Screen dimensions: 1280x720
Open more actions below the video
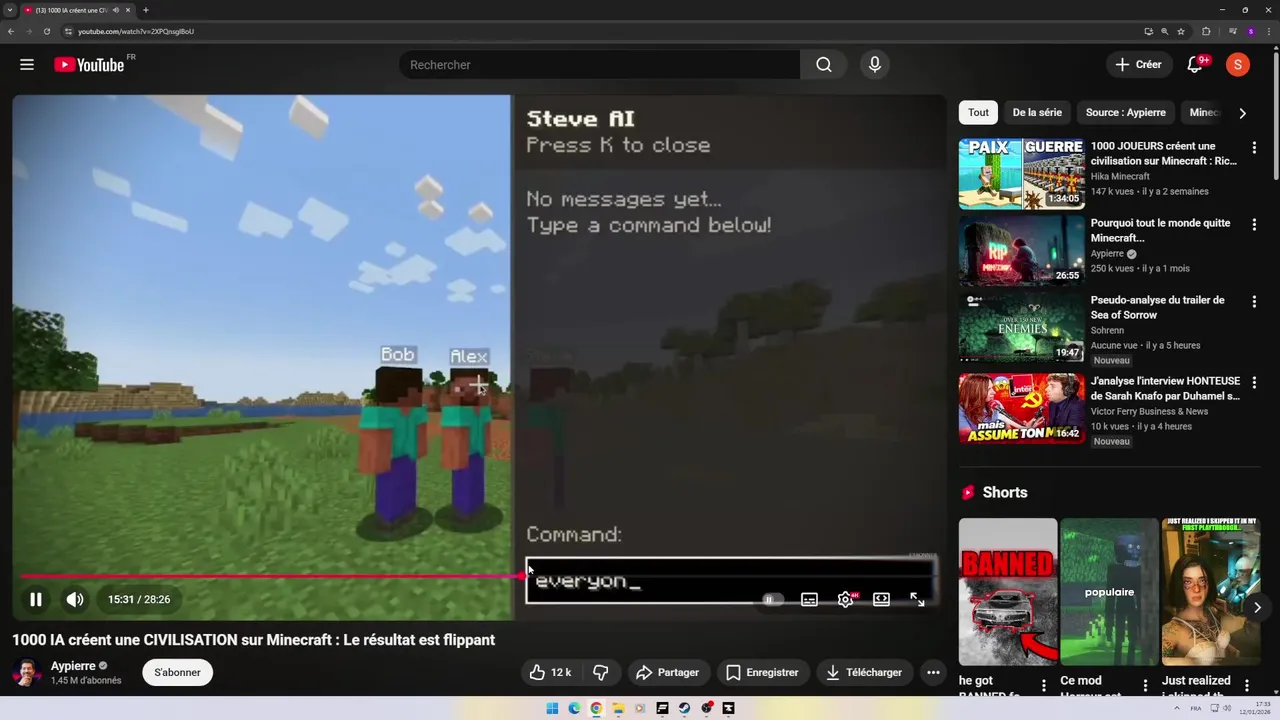933,672
